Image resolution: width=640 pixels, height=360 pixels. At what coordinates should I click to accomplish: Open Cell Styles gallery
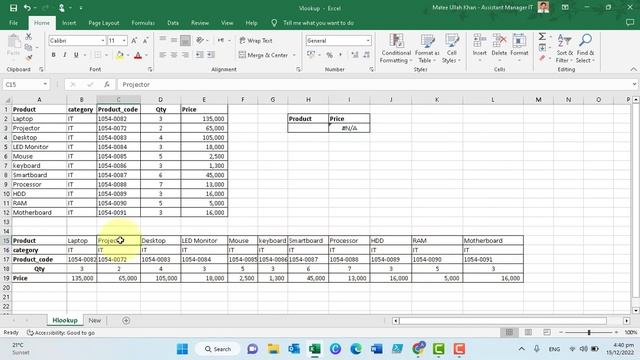(x=451, y=48)
